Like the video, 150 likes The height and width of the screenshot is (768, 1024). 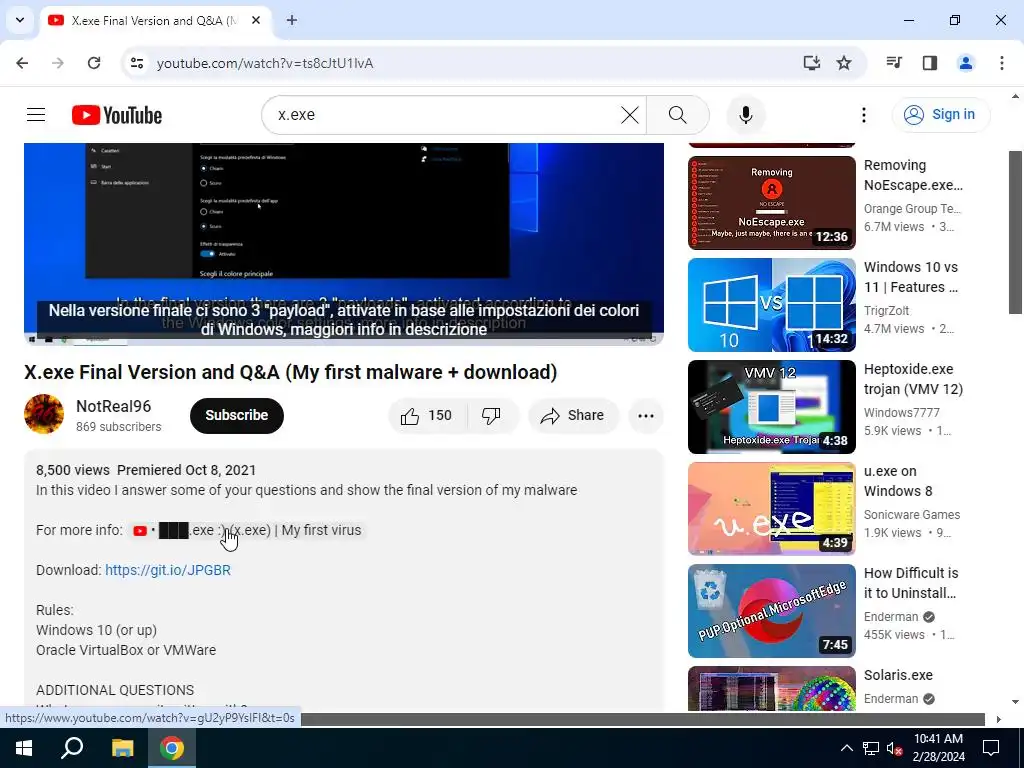tap(428, 415)
